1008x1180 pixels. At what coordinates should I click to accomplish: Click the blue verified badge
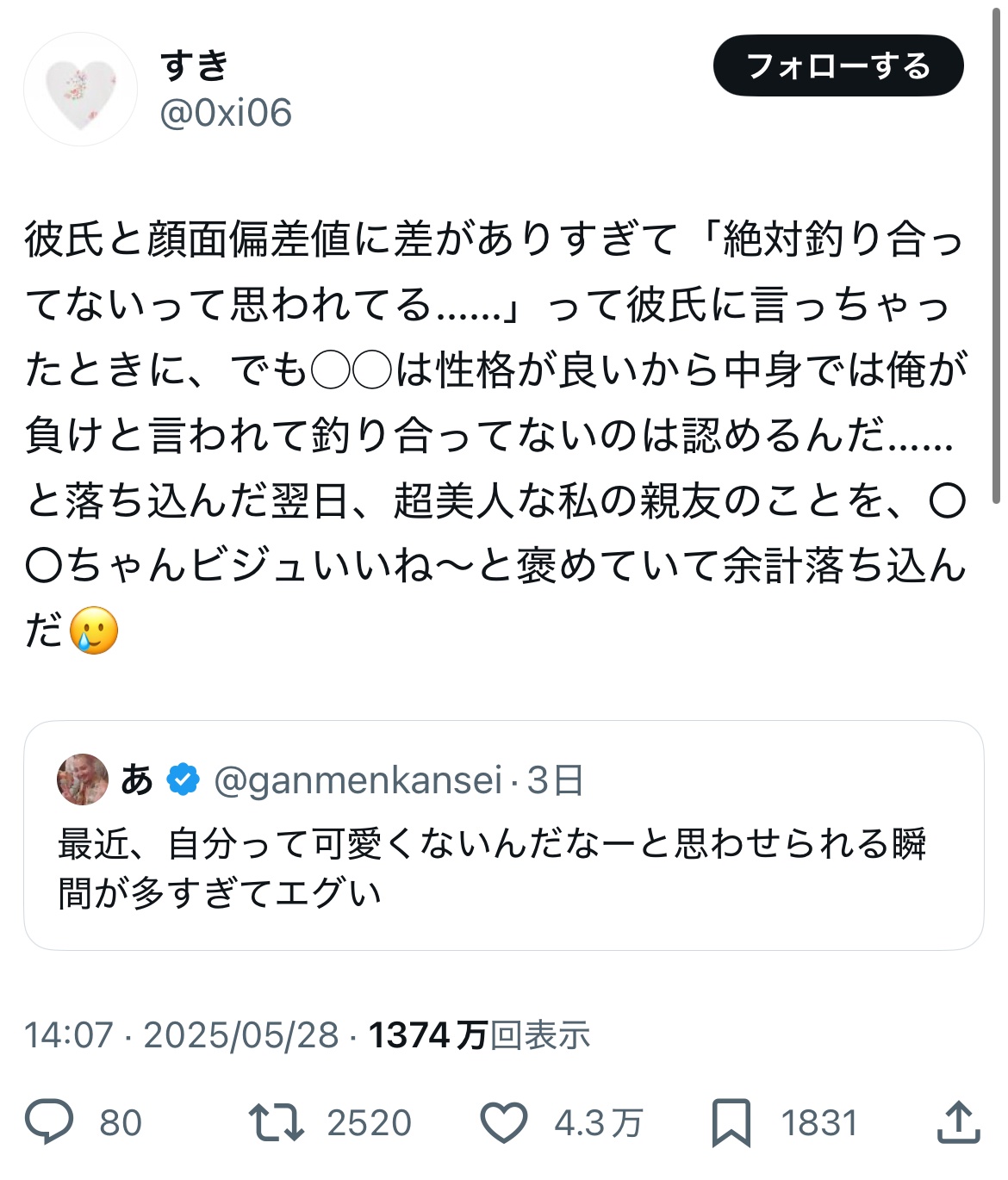point(183,779)
